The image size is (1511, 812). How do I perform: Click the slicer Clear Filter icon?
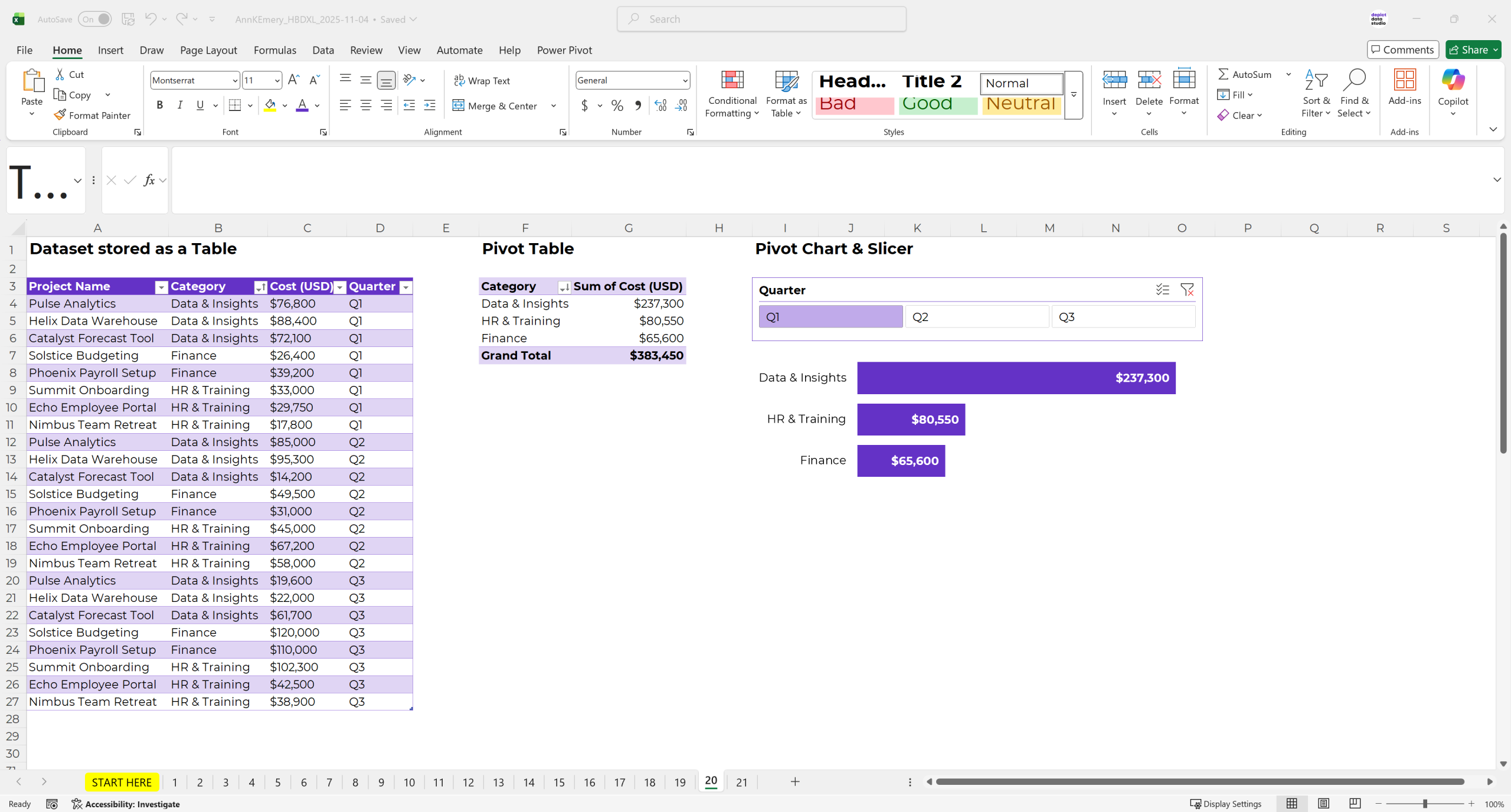(x=1186, y=290)
